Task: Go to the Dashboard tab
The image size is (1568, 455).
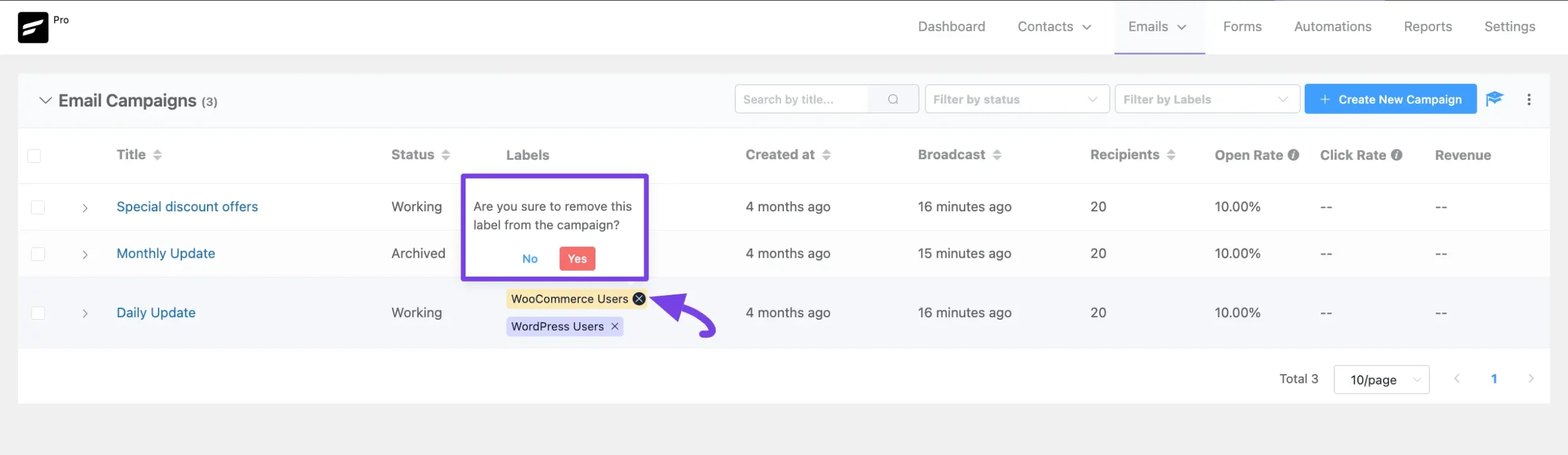Action: tap(951, 27)
